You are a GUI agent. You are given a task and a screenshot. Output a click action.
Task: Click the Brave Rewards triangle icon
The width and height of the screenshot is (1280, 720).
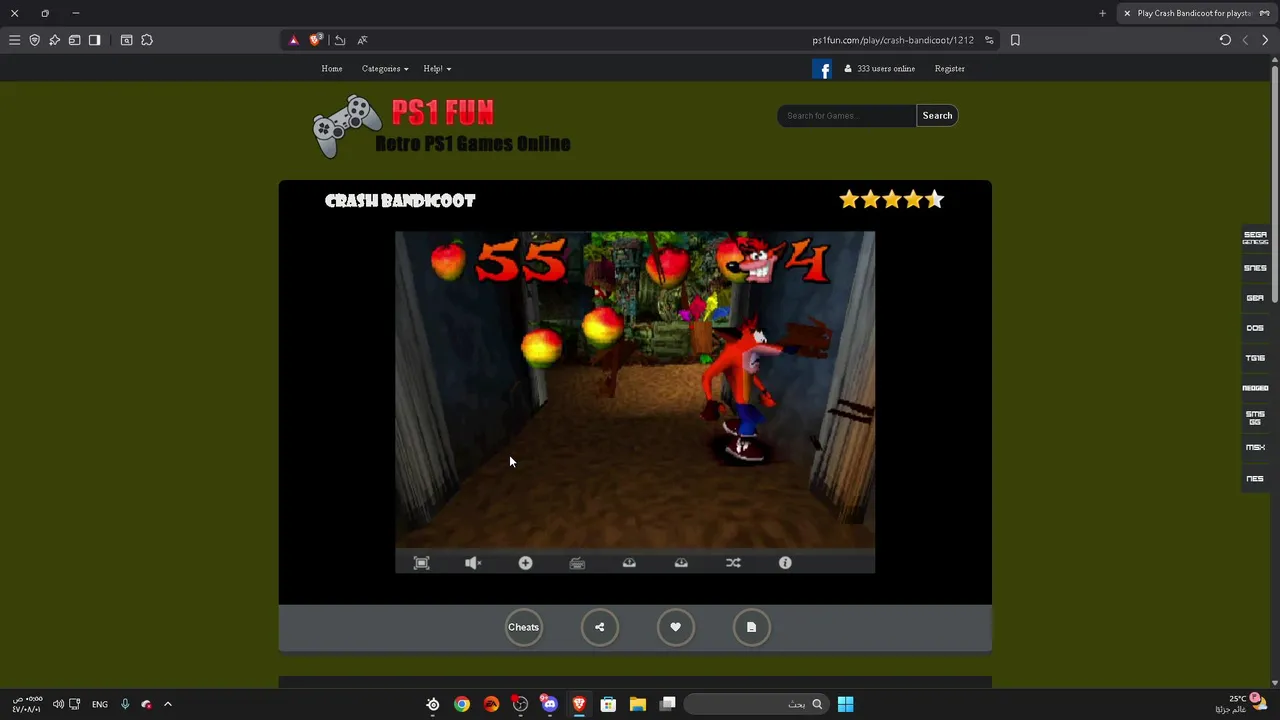click(293, 40)
